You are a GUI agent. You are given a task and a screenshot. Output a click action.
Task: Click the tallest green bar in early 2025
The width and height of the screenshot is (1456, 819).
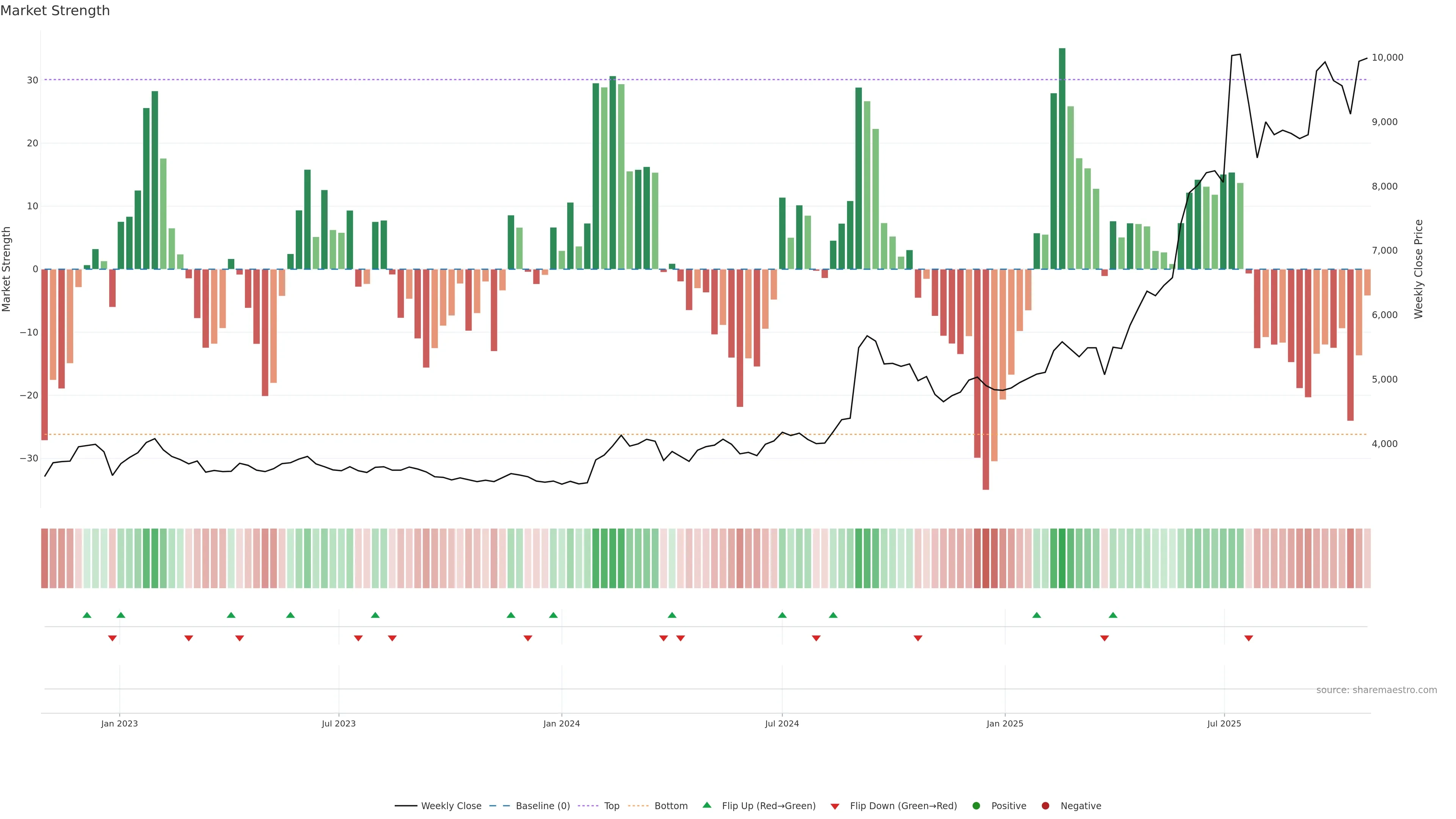[1062, 158]
